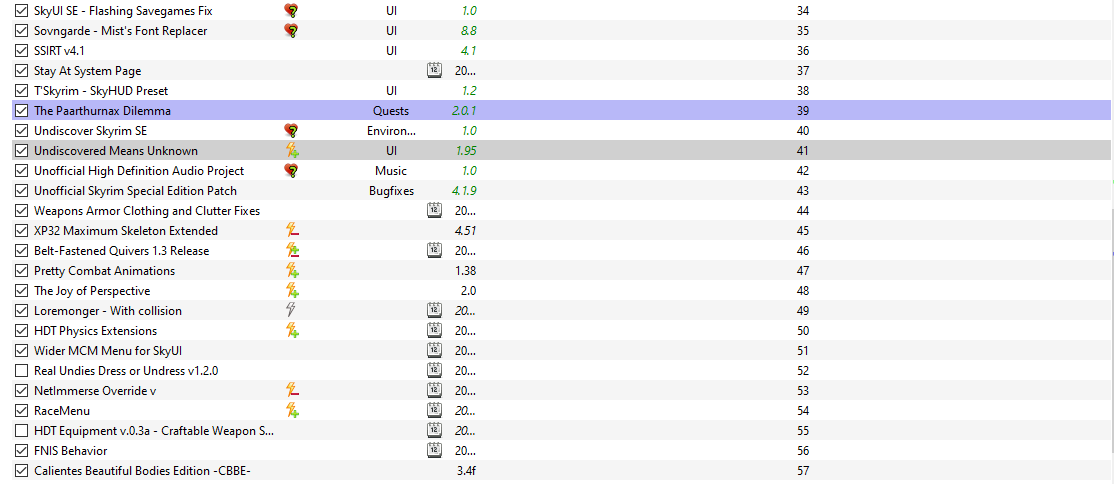This screenshot has width=1114, height=484.
Task: Enable HDT Equipment Craftable Weapon mod checkbox
Action: 21,430
